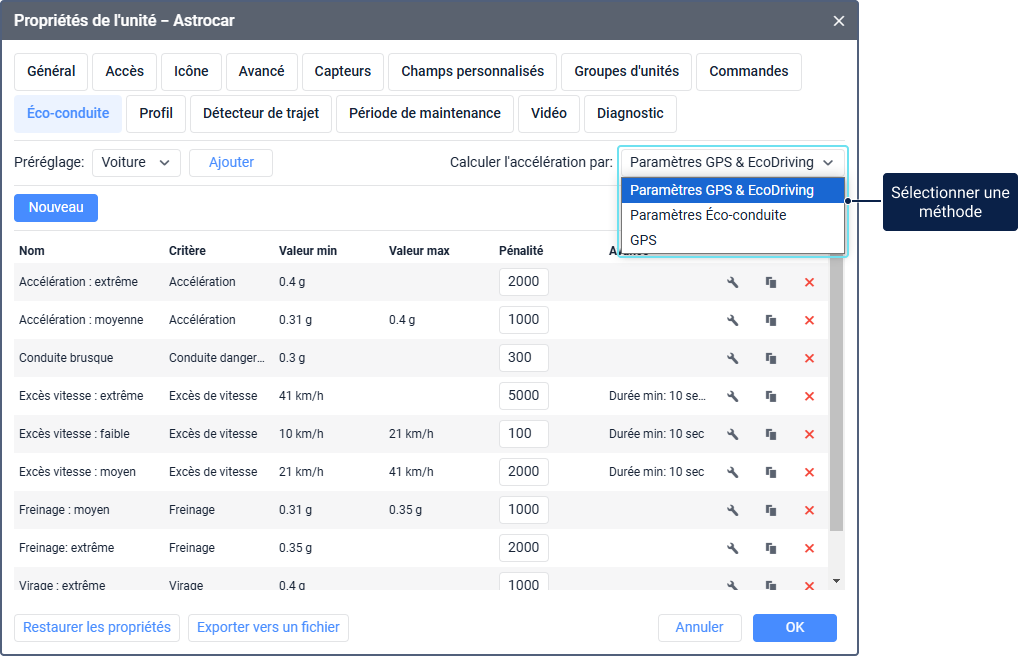Open wrench settings for Freinage : moyen
1020x656 pixels.
pyautogui.click(x=732, y=511)
